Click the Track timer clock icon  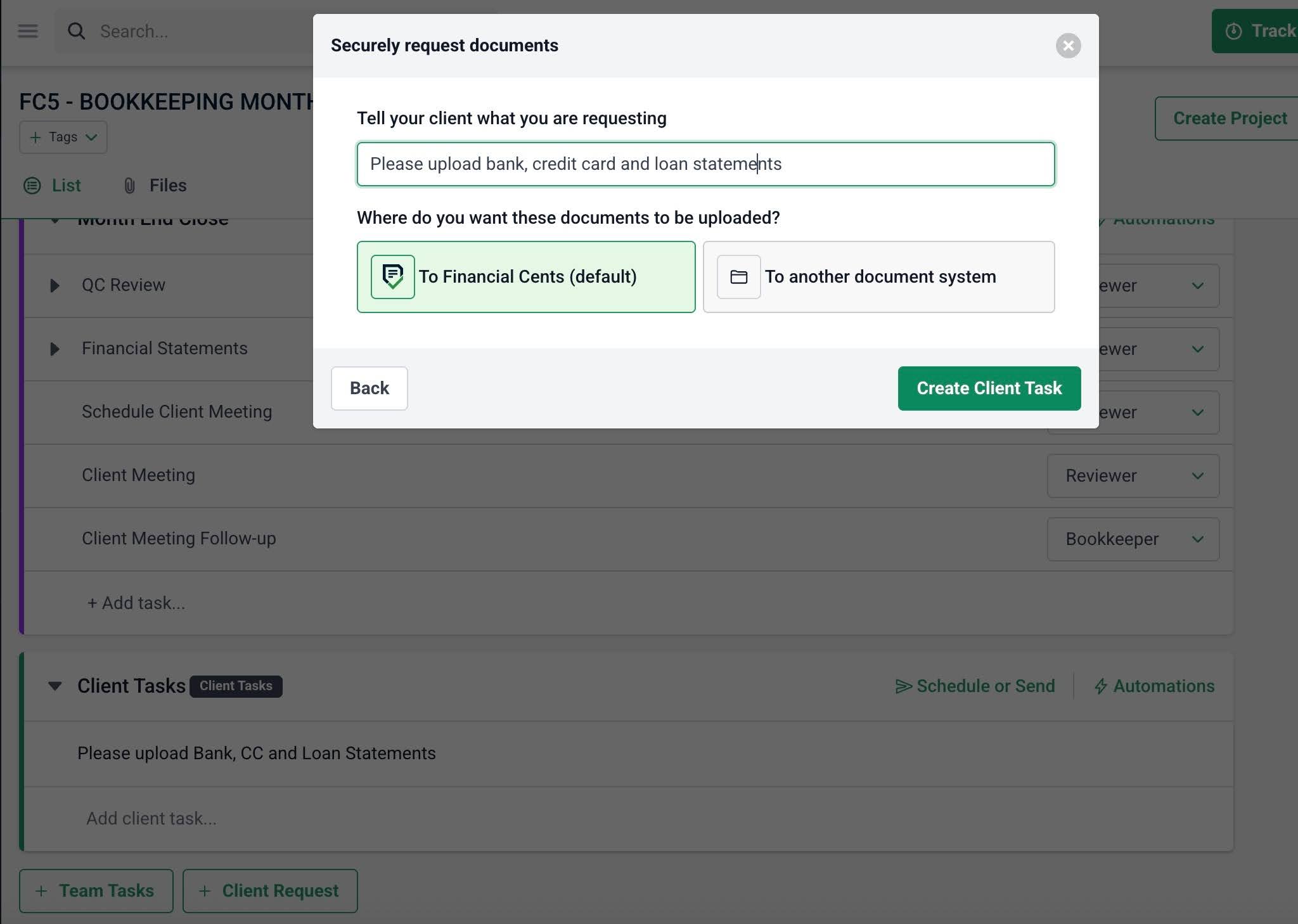1233,31
